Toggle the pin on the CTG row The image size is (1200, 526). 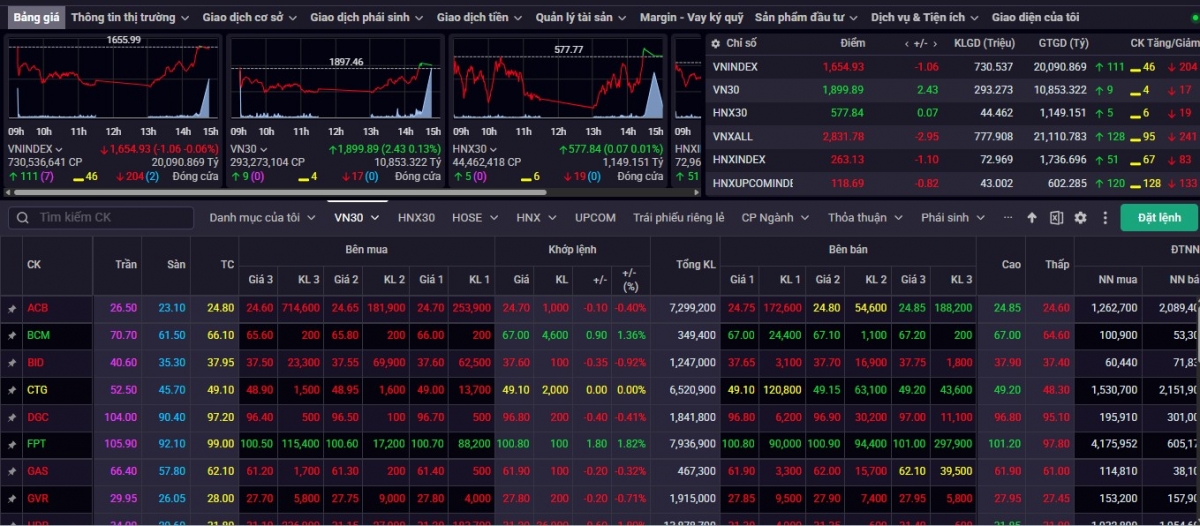tap(12, 390)
